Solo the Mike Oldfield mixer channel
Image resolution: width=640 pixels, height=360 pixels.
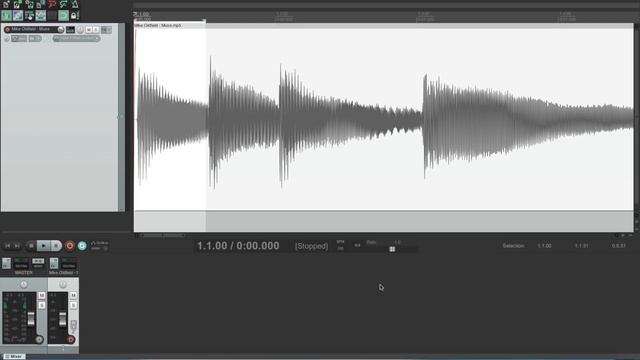pyautogui.click(x=73, y=305)
